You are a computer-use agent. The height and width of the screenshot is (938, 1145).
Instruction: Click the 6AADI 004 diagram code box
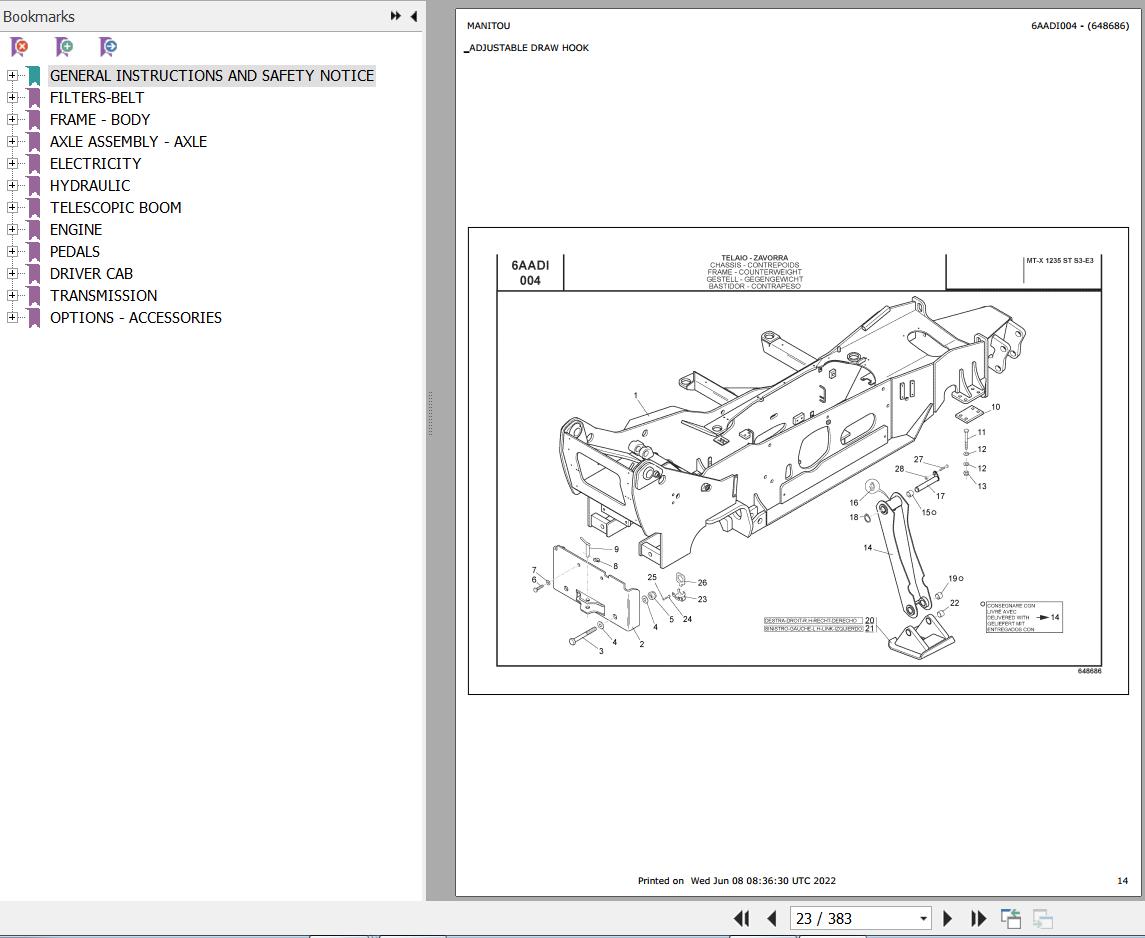click(530, 273)
